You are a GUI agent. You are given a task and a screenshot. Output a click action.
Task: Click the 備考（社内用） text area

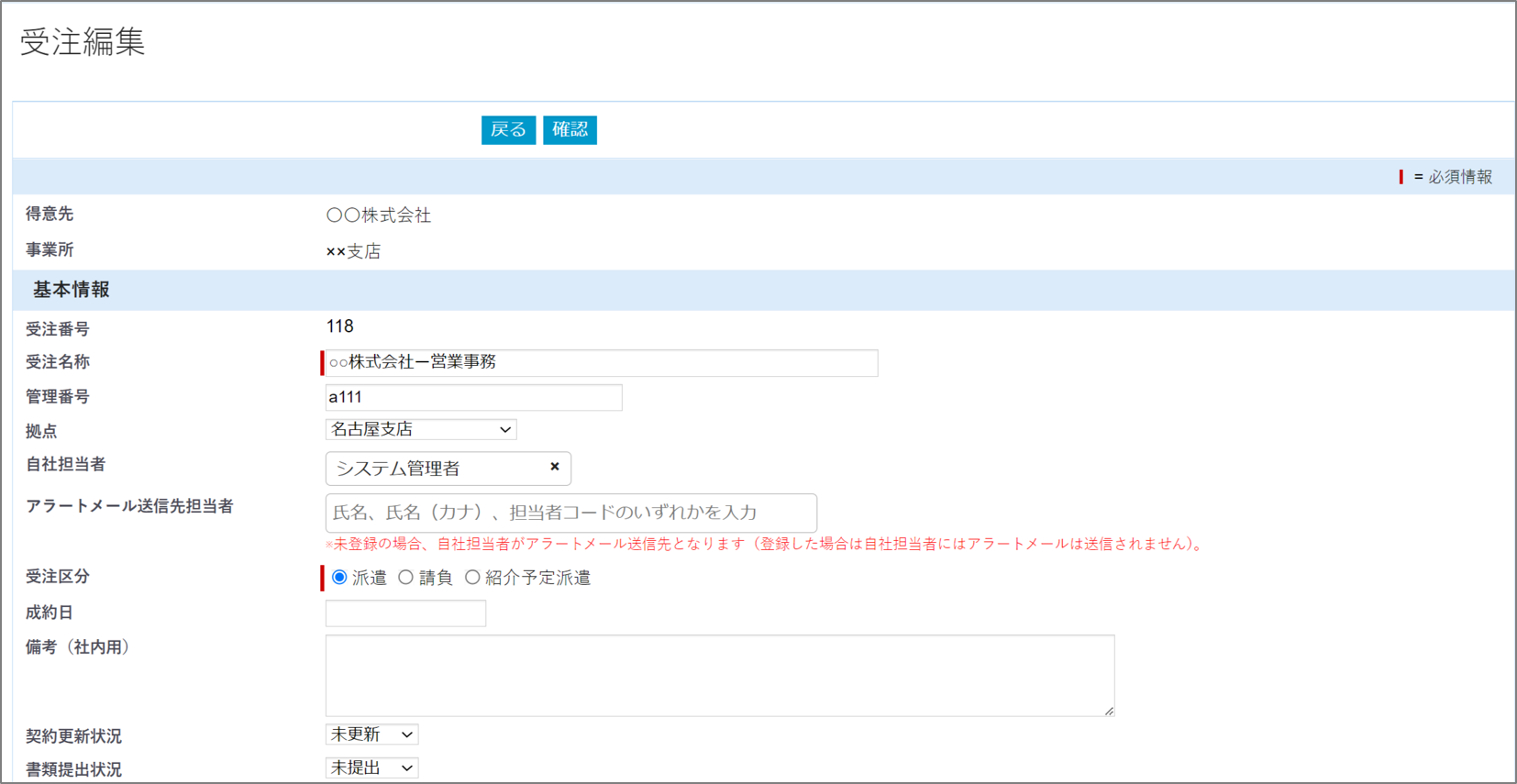[720, 676]
